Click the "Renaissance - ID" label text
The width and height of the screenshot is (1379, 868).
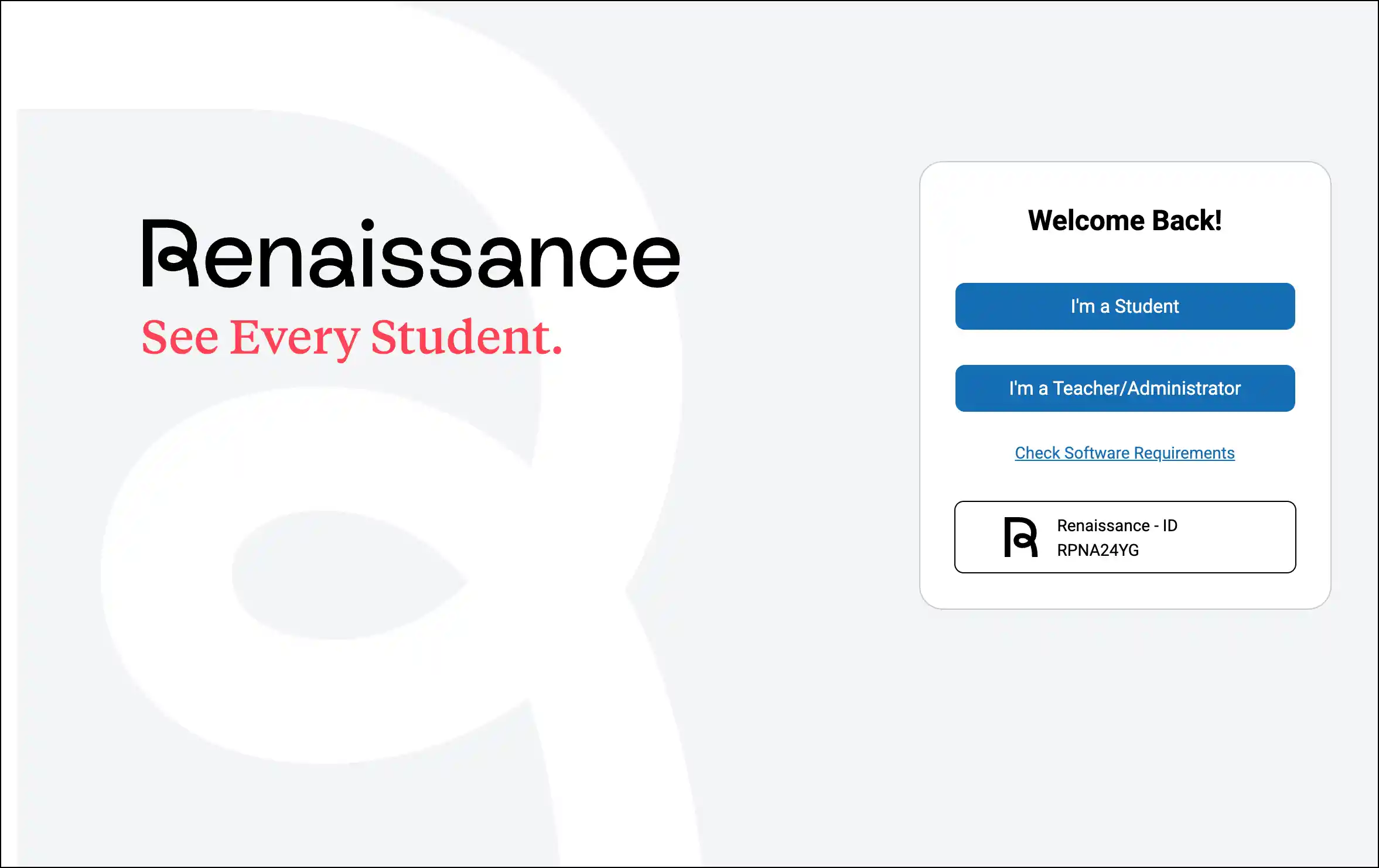(1117, 525)
